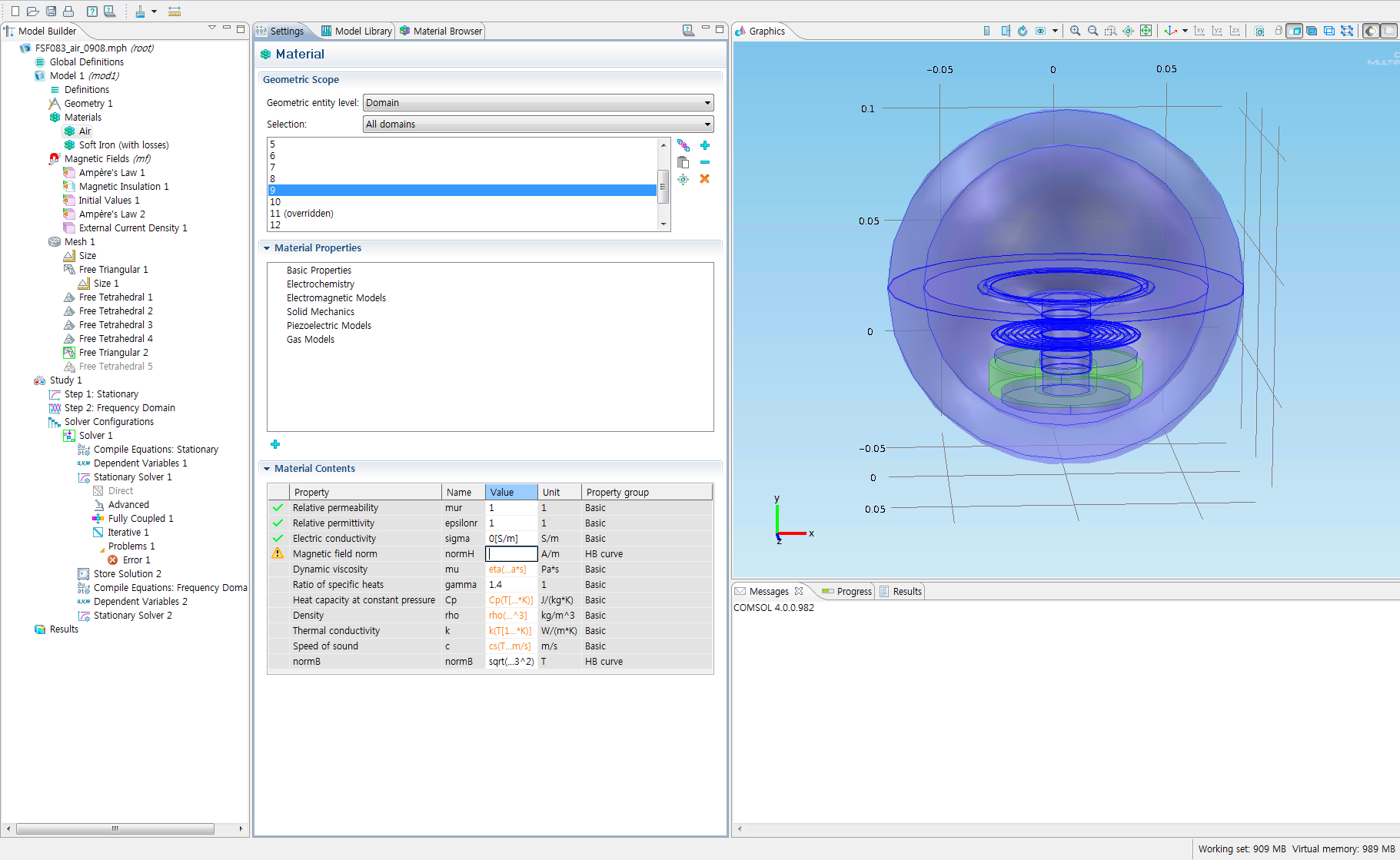Open the Material Browser tab
1400x860 pixels.
point(441,31)
